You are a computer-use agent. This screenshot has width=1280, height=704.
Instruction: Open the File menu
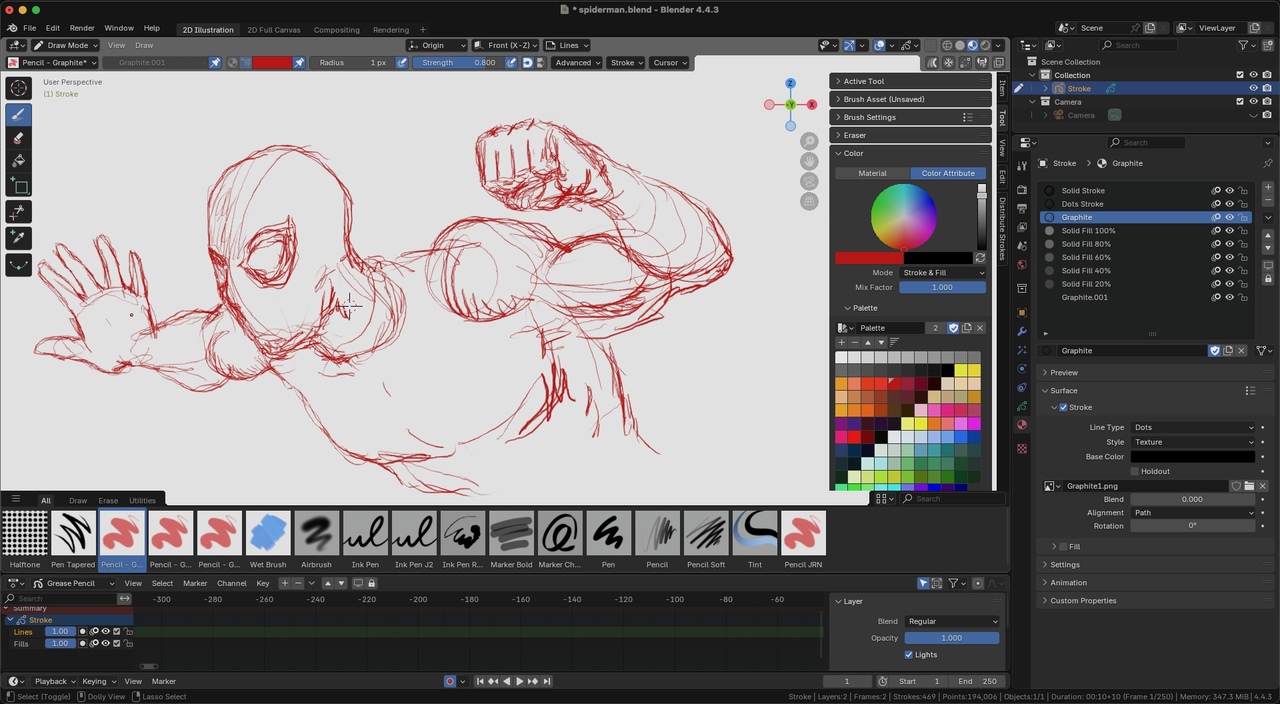tap(29, 28)
